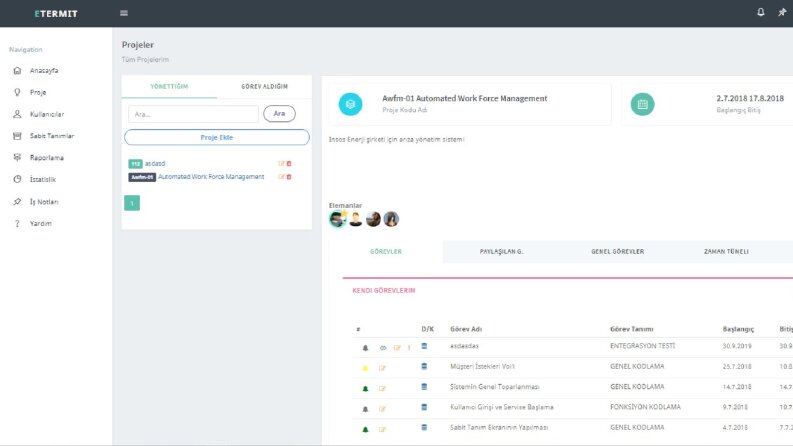Viewport: 793px width, 446px height.
Task: Click the fourth team member avatar
Action: pyautogui.click(x=391, y=219)
